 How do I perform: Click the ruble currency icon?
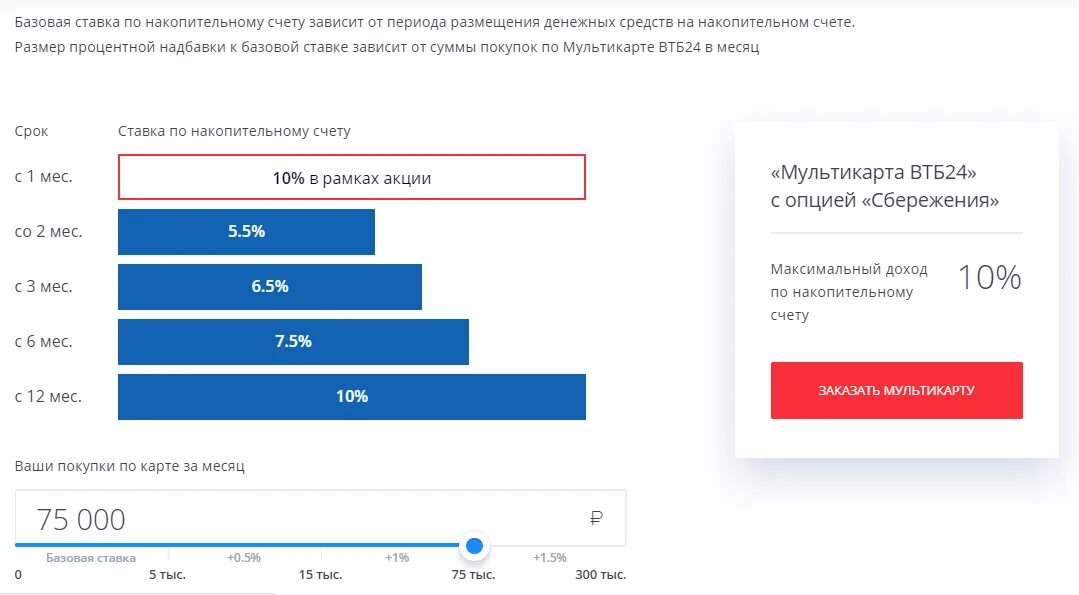click(x=597, y=518)
